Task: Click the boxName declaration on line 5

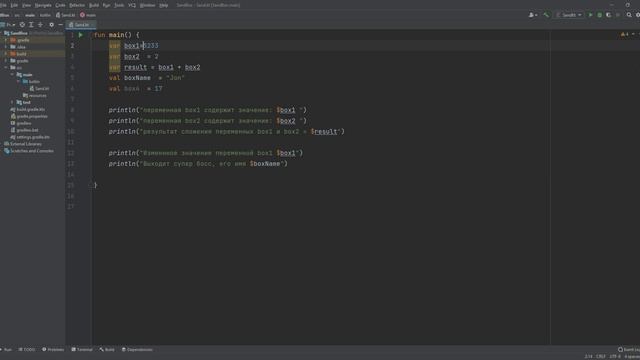Action: tap(138, 78)
